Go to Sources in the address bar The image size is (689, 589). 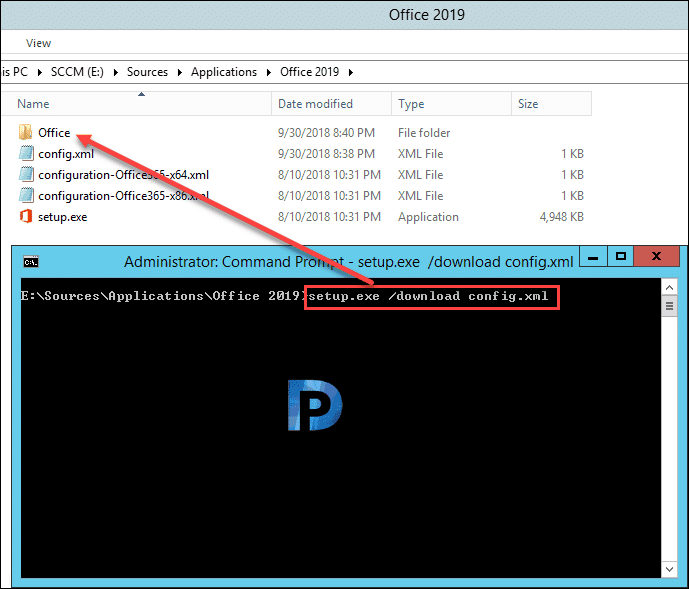coord(147,72)
